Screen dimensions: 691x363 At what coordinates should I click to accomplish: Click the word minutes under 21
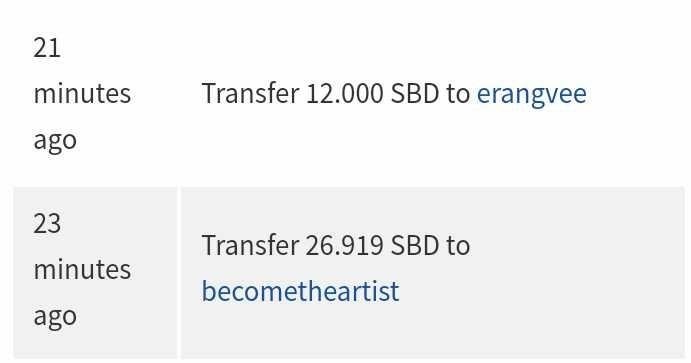(x=82, y=94)
